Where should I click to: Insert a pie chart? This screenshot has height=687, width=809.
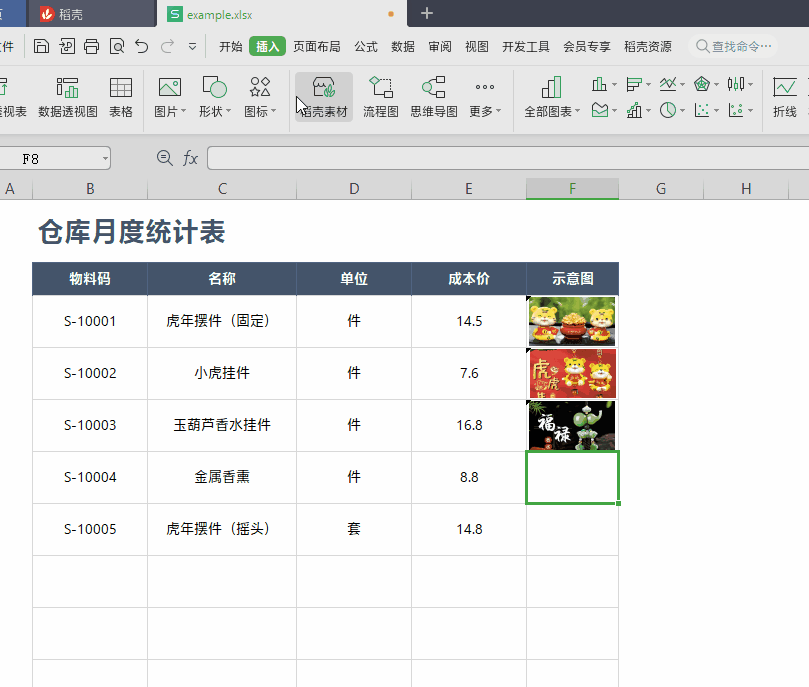coord(668,110)
